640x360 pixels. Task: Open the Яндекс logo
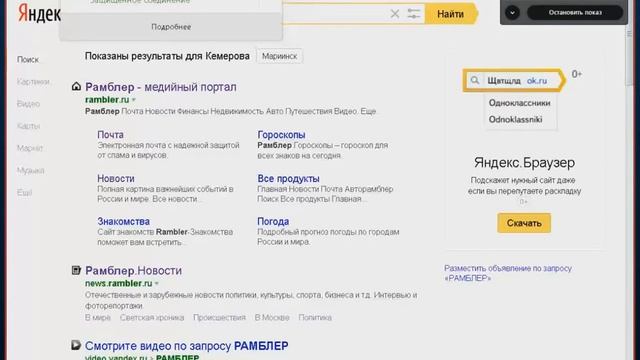pyautogui.click(x=39, y=14)
